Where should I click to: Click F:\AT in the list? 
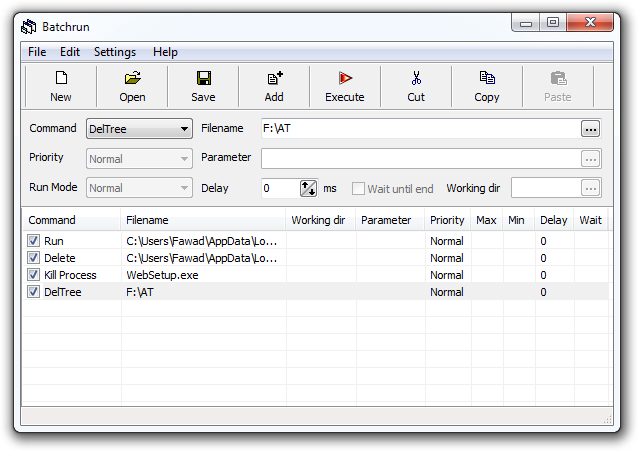[140, 292]
